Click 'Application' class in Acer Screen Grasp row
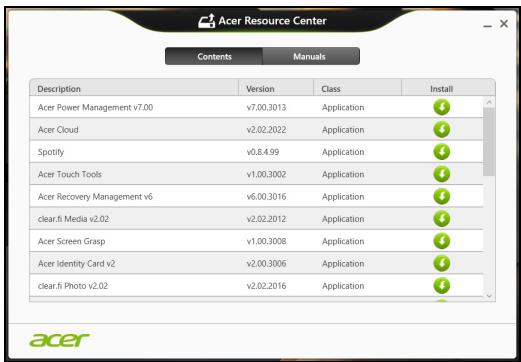521x362 pixels. (343, 242)
